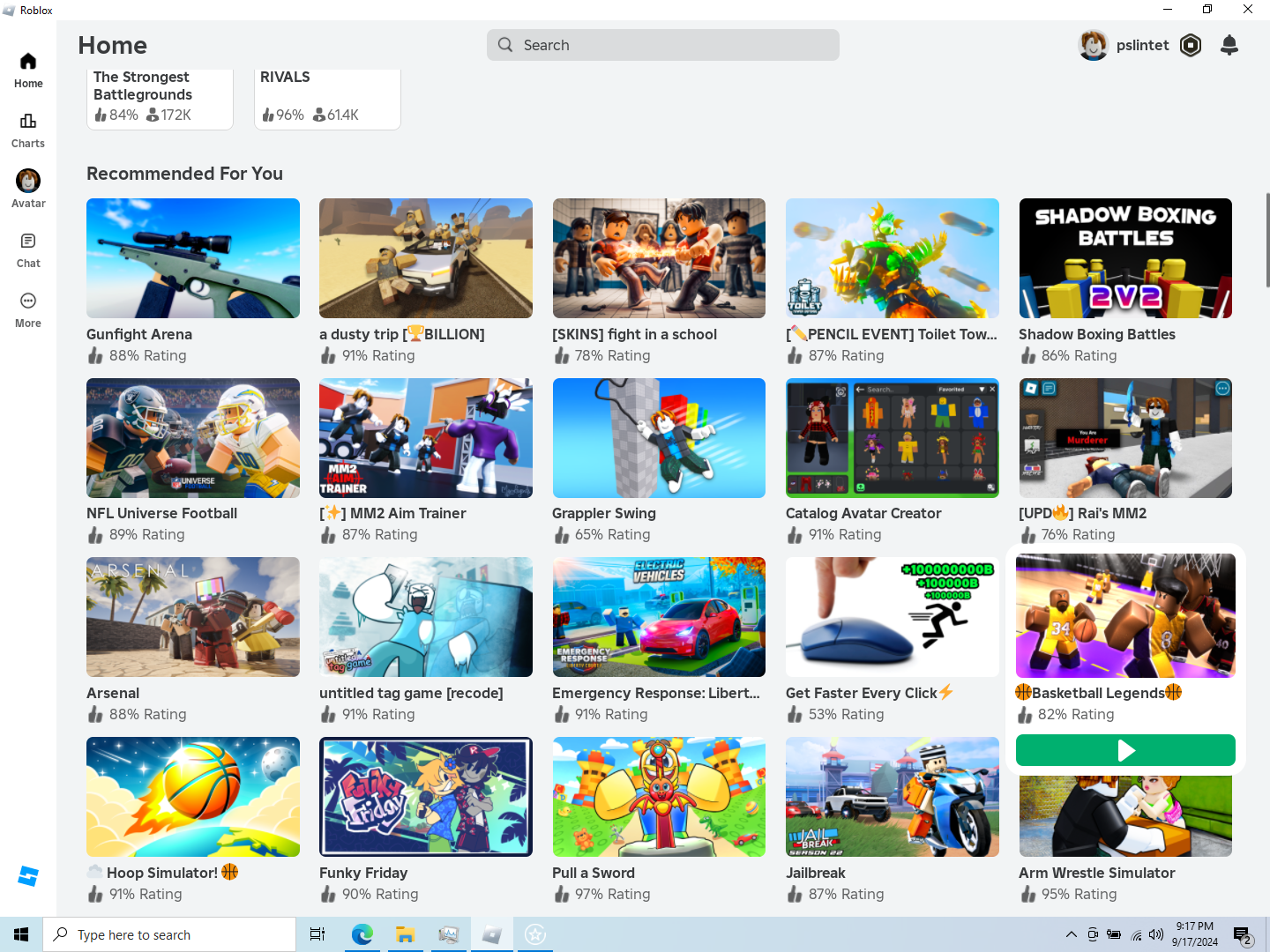The width and height of the screenshot is (1270, 952).
Task: Play Basketball Legends with green play button
Action: pos(1125,750)
